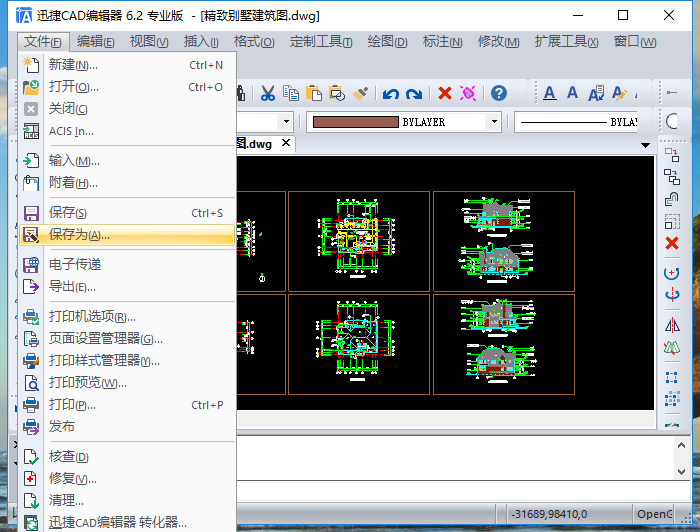Select 导出(E)... menu entry

tap(127, 287)
